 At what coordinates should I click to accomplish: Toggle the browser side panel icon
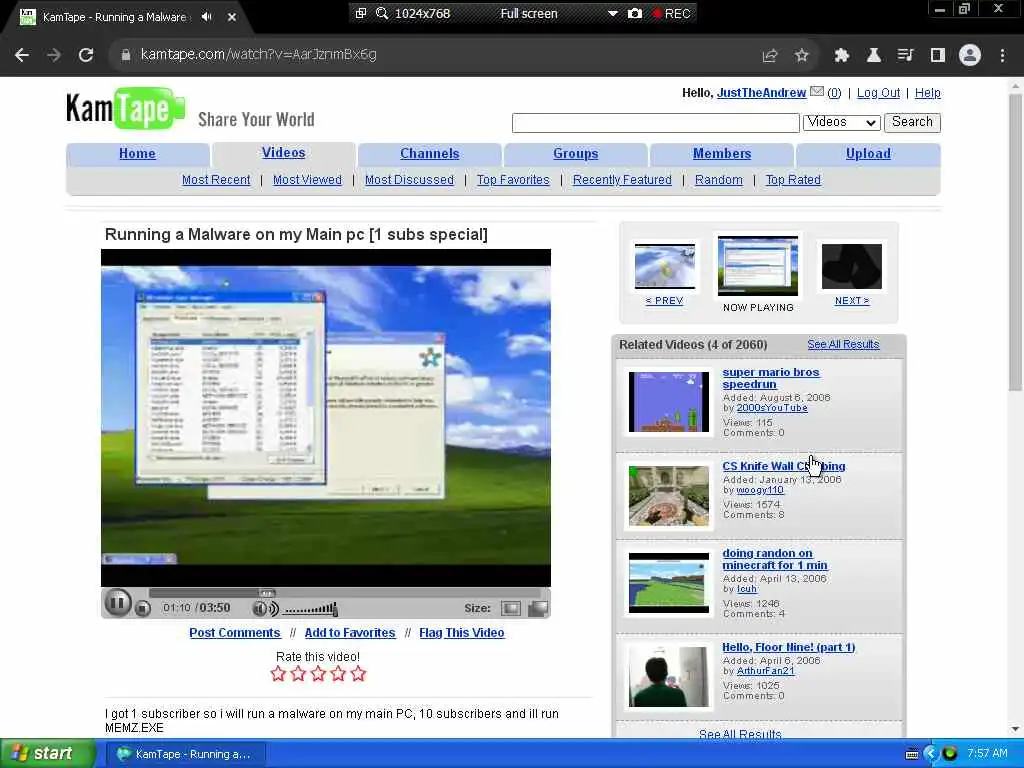(x=938, y=56)
